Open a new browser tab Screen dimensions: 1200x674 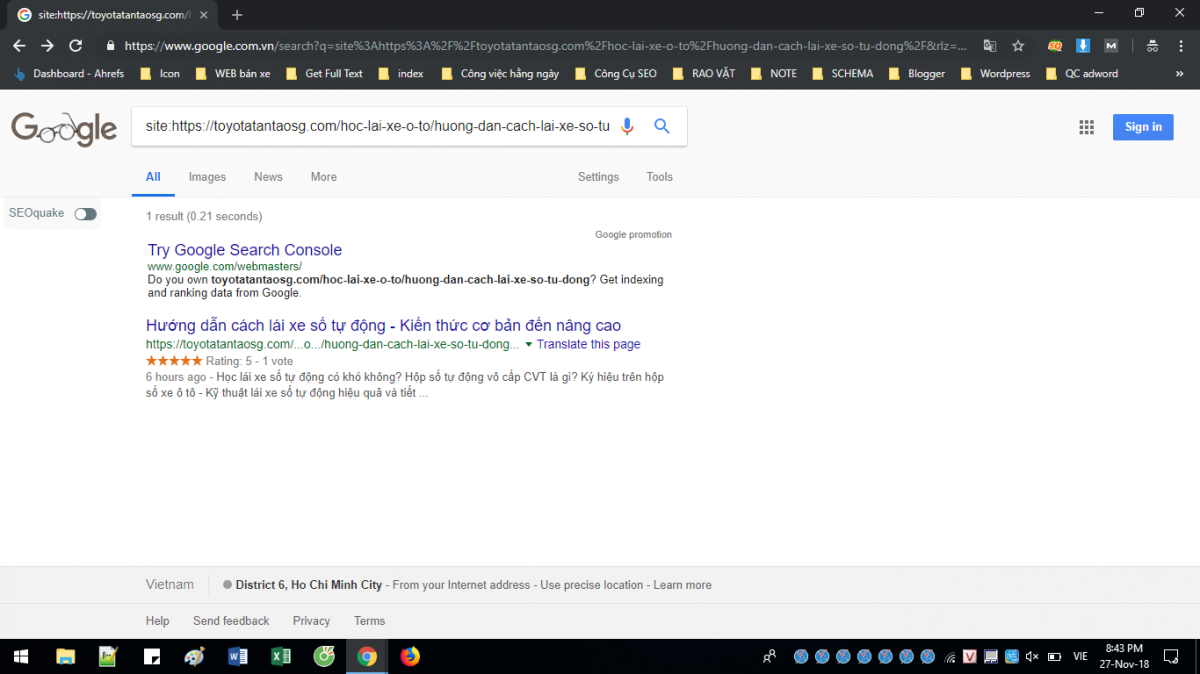coord(237,15)
